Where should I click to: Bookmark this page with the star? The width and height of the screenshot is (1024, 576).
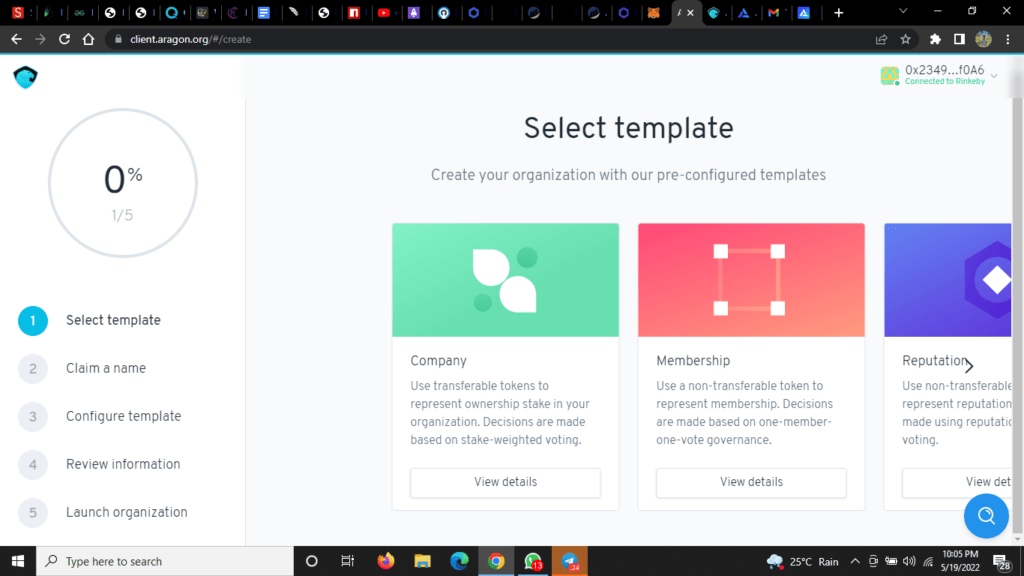click(x=905, y=39)
